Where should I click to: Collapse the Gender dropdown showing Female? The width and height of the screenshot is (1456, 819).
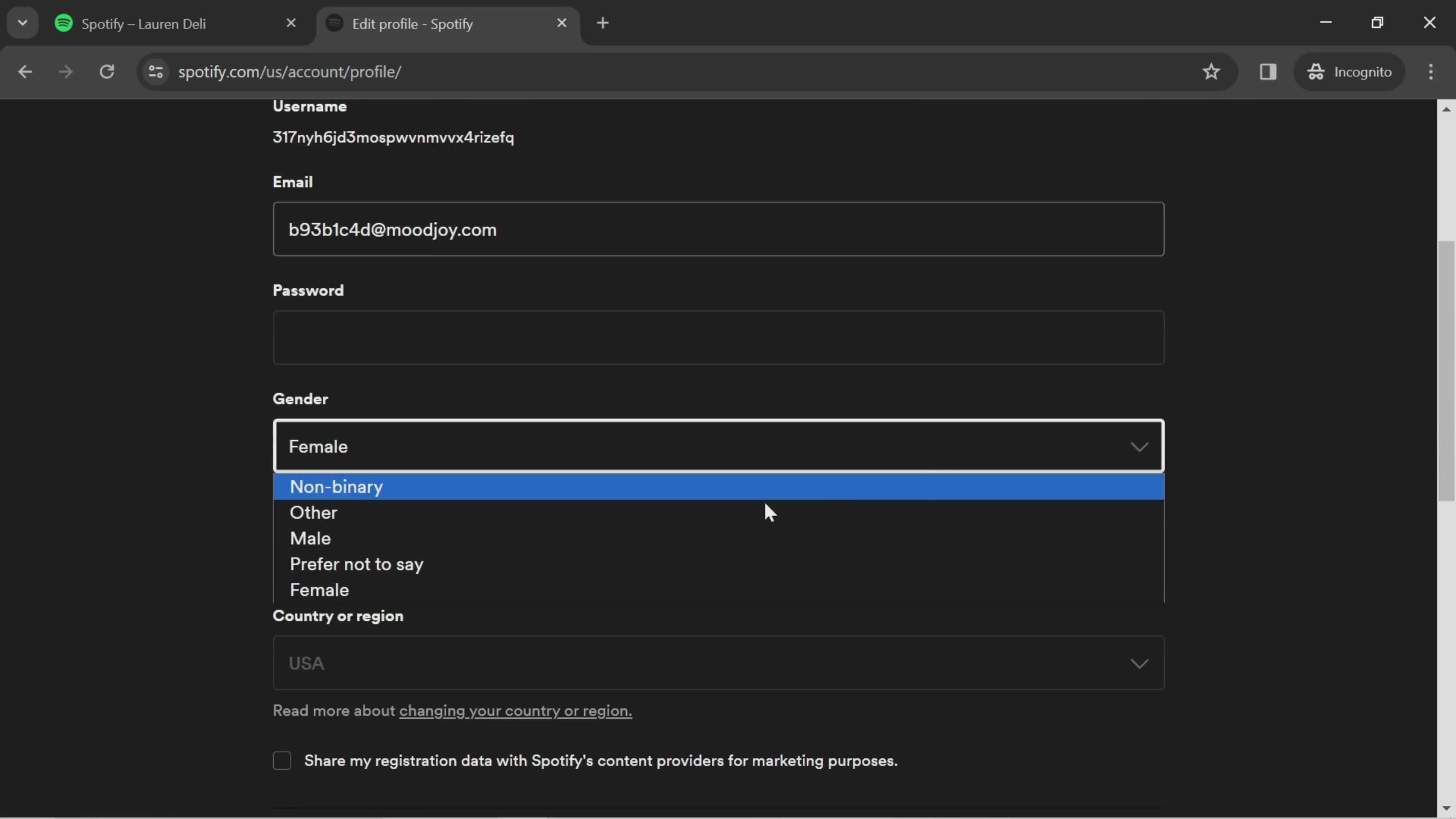[719, 447]
